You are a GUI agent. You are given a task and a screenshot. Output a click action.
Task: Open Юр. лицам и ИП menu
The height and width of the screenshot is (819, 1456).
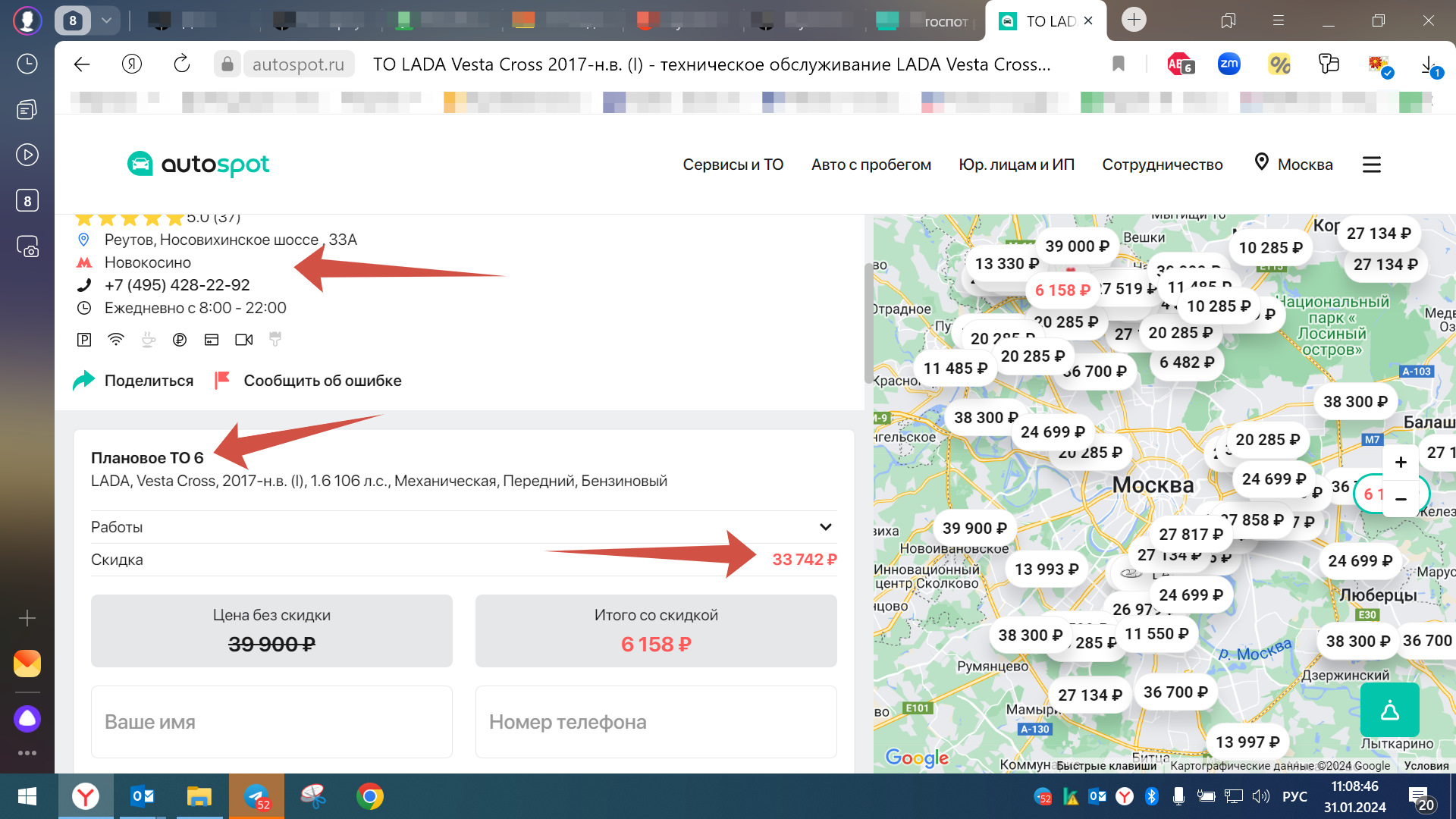(1016, 165)
